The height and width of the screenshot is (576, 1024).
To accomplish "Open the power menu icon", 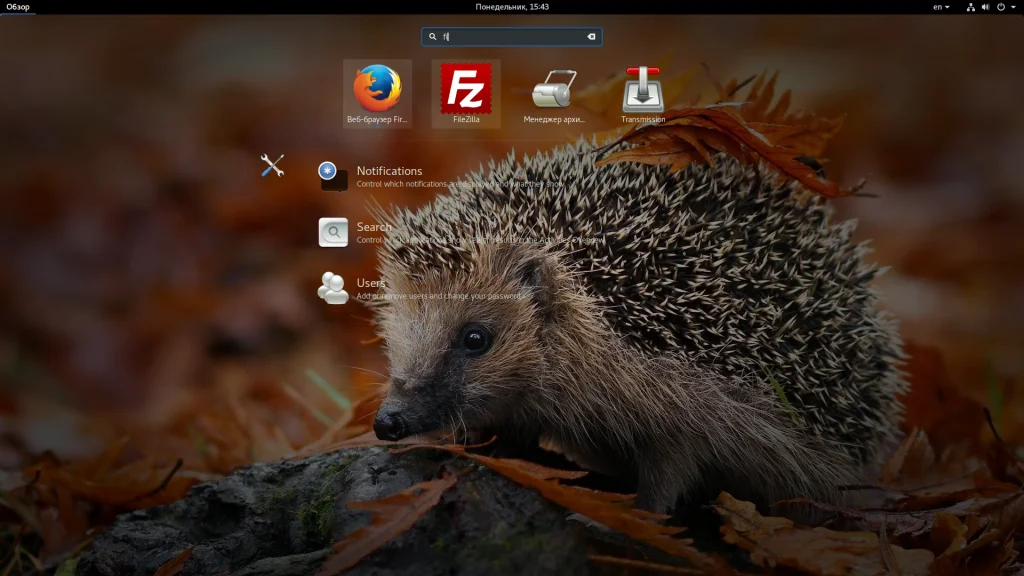I will (1000, 7).
